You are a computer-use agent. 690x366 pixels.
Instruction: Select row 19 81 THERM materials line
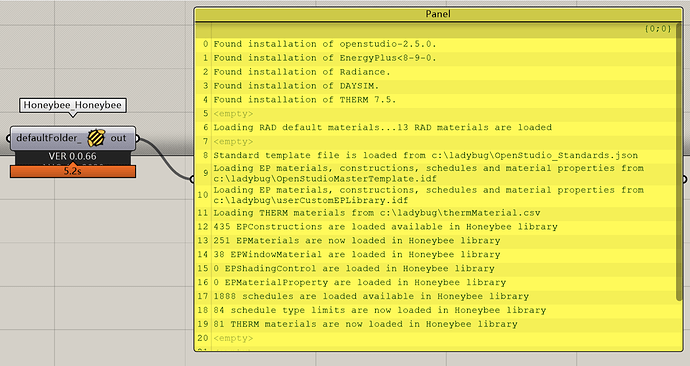click(436, 324)
